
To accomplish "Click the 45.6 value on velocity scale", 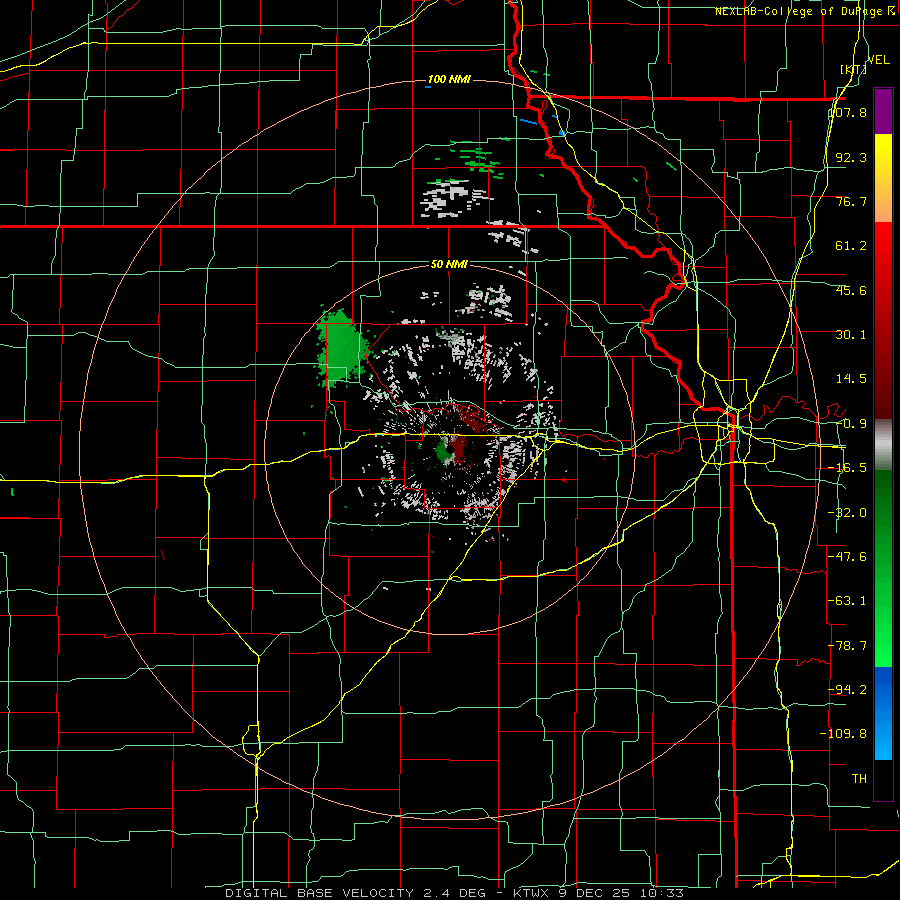I will coord(851,290).
